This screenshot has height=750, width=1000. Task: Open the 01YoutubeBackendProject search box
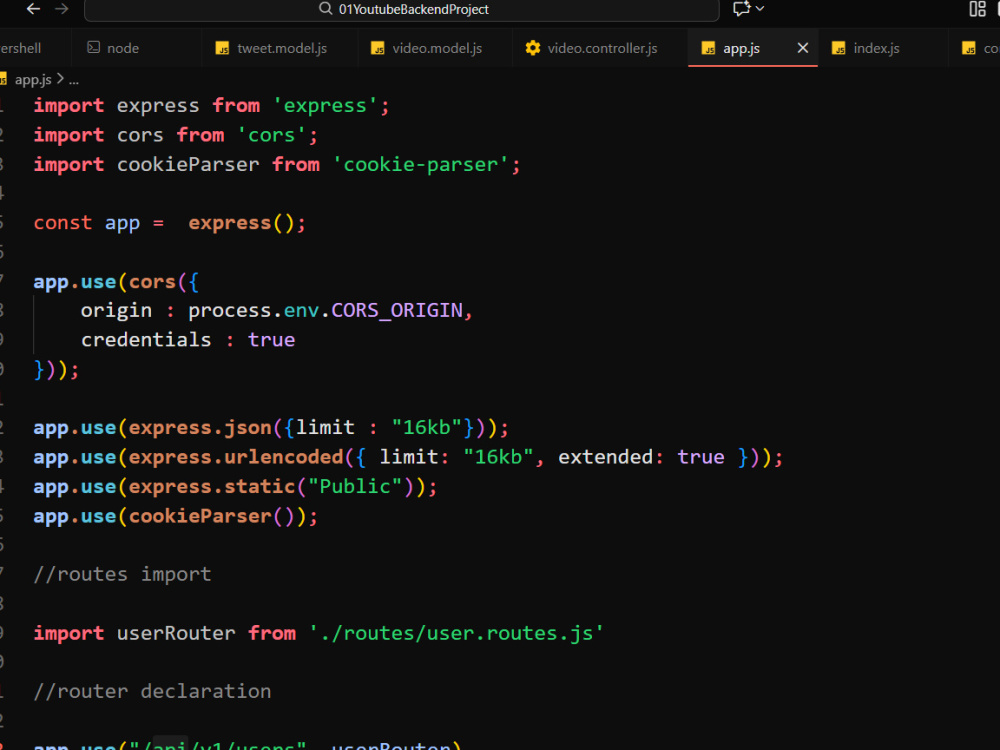pos(402,10)
